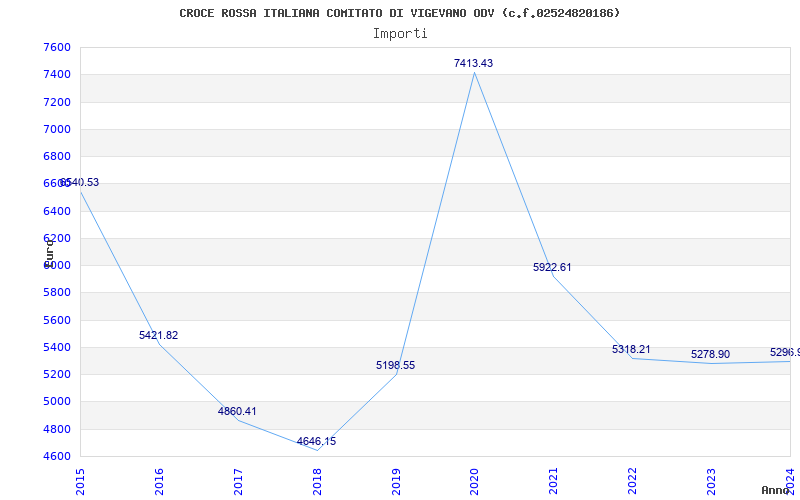Click the 2023 x-axis label
Screen dimensions: 800x500
pos(711,481)
